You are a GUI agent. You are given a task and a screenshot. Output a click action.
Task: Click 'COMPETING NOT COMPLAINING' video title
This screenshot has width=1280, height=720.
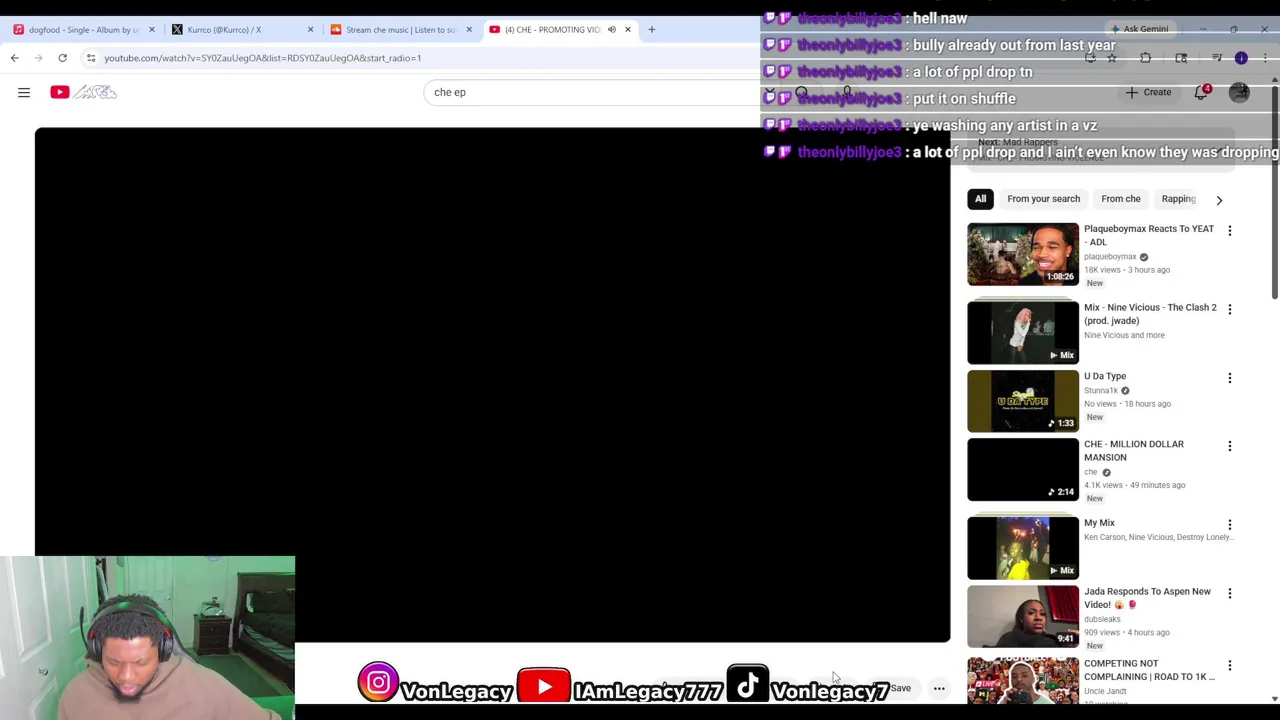point(1150,670)
